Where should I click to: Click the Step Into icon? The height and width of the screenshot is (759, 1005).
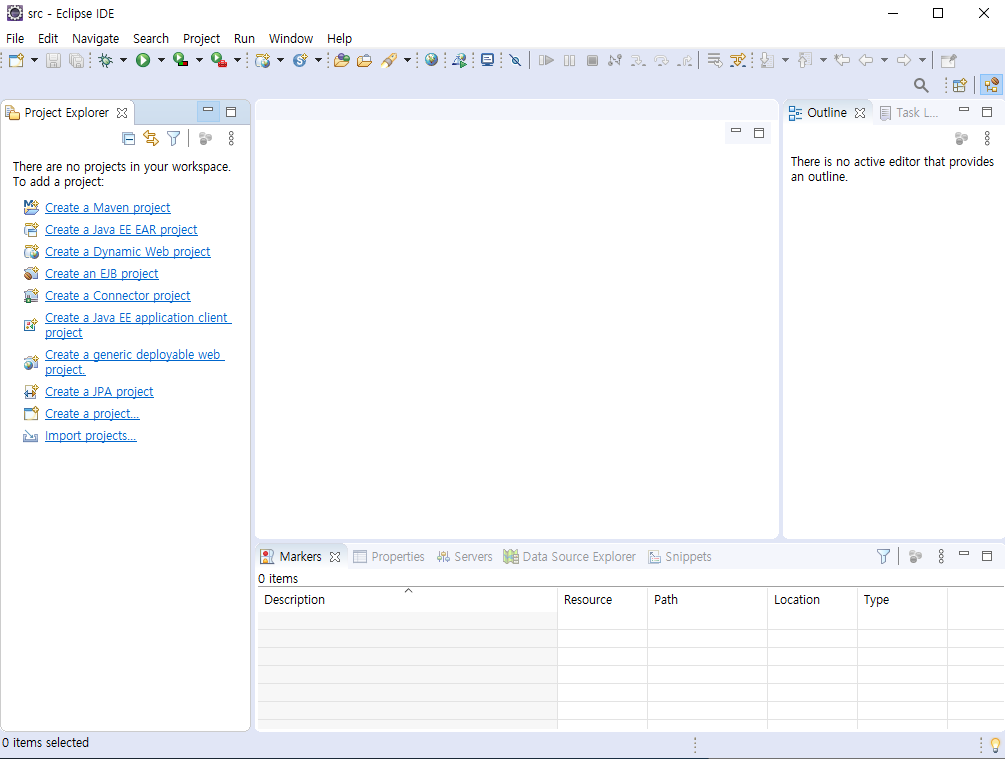tap(638, 60)
